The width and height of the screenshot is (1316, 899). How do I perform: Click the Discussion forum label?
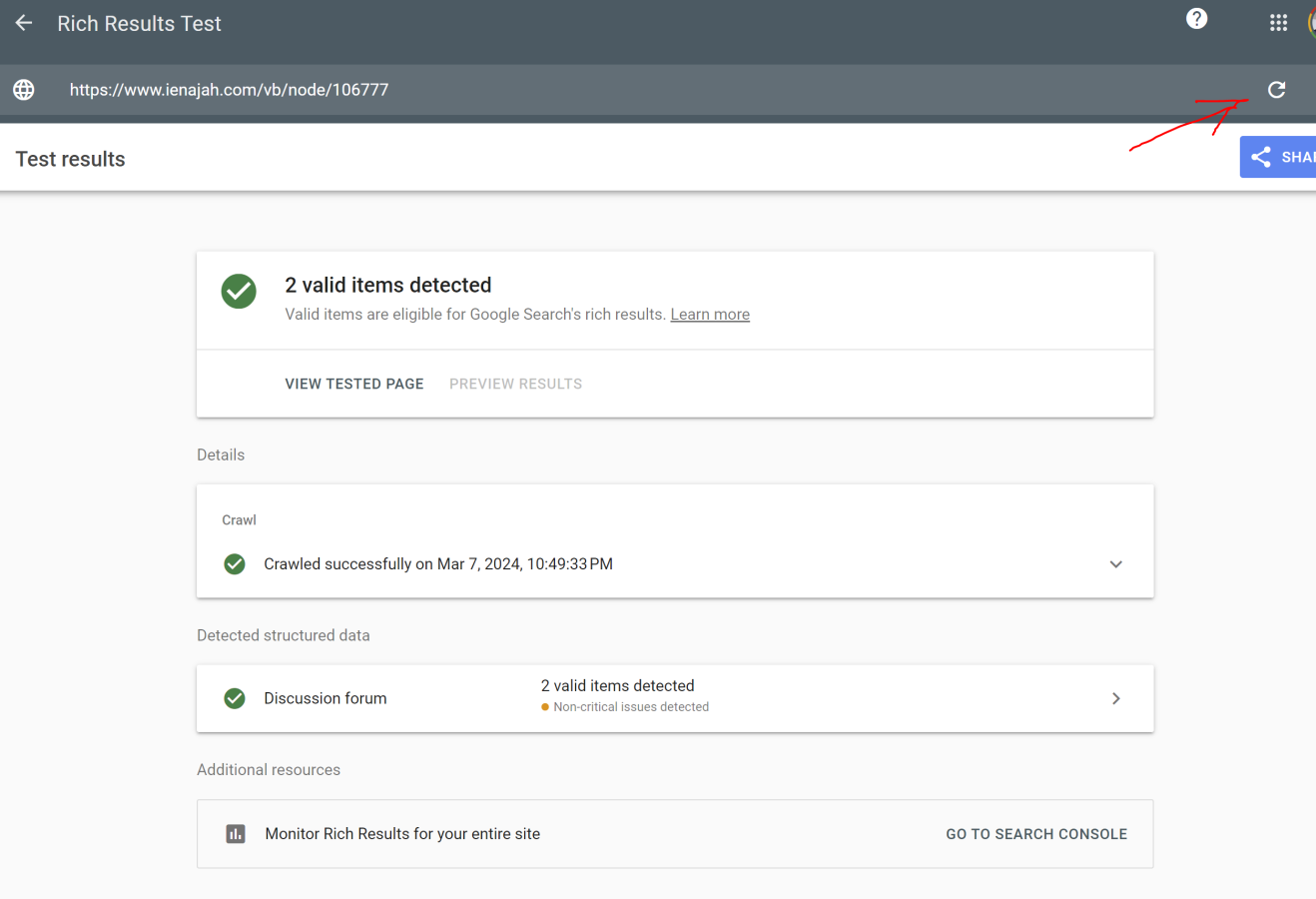pyautogui.click(x=326, y=698)
